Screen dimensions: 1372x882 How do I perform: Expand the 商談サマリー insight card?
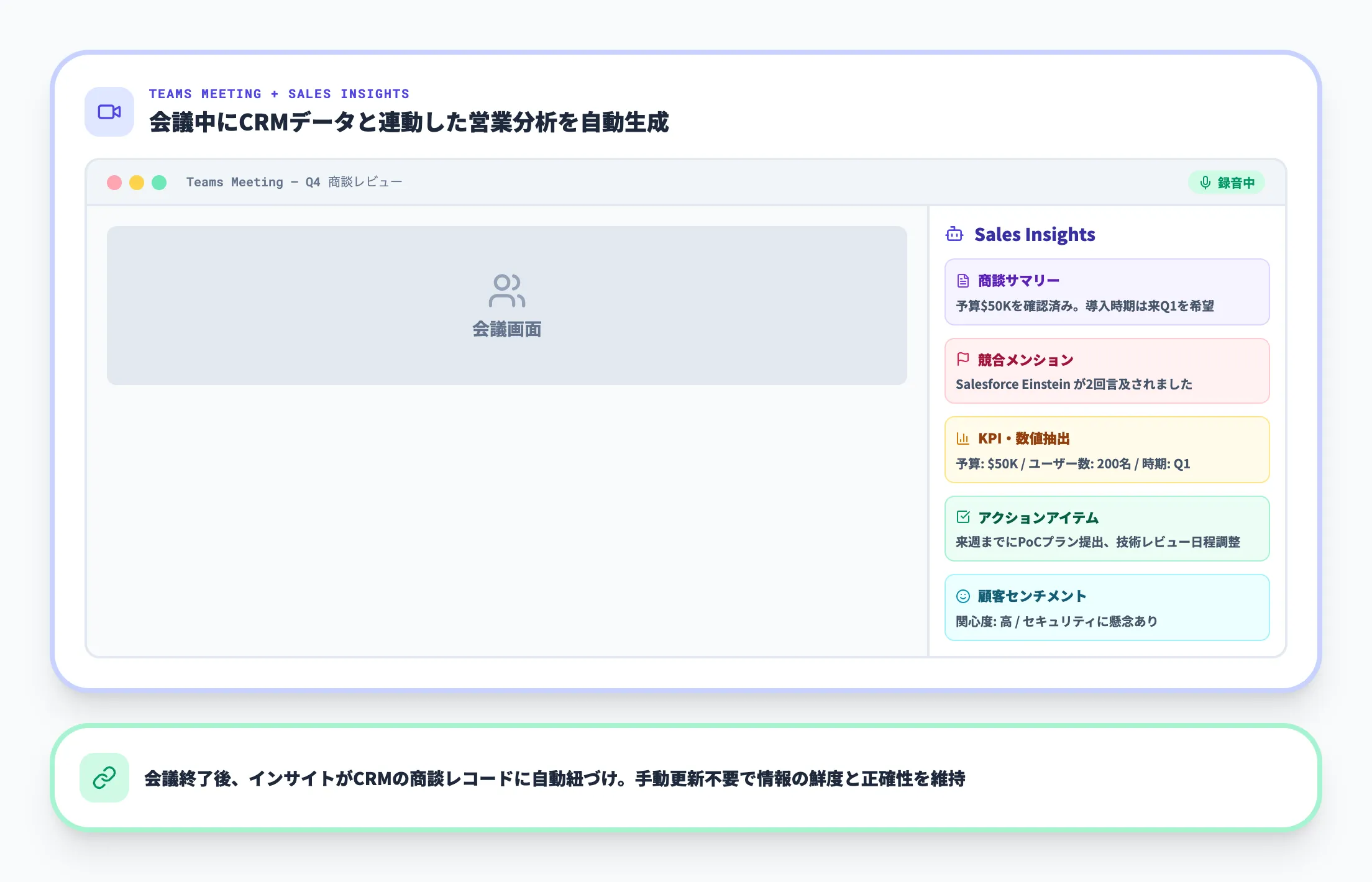click(x=1106, y=291)
